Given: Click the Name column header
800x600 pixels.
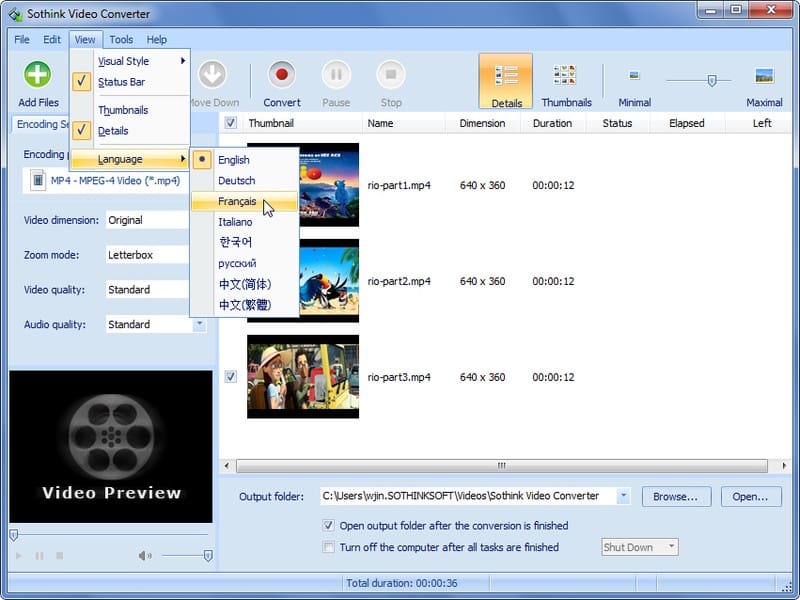Looking at the screenshot, I should coord(404,123).
